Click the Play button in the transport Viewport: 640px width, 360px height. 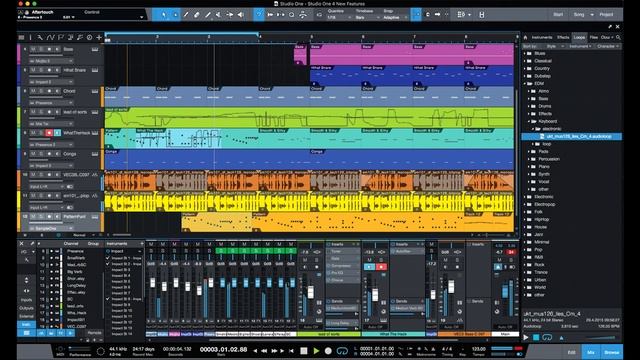(x=316, y=351)
